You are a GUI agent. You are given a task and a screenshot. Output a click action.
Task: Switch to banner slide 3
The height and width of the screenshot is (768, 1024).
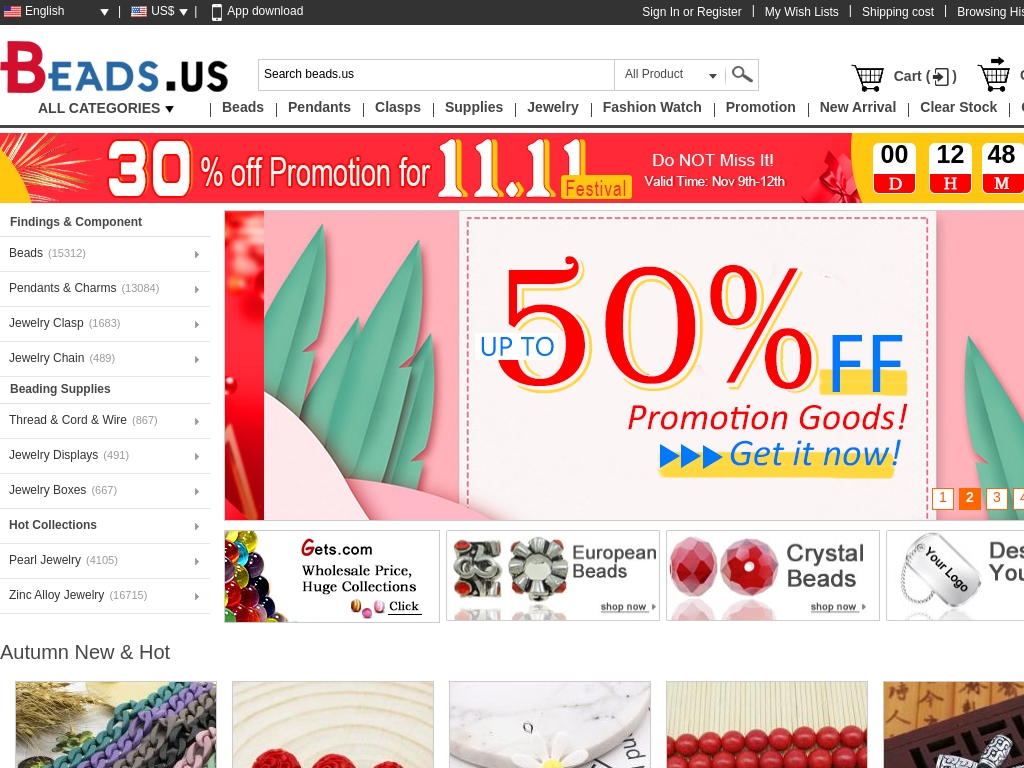pos(997,498)
